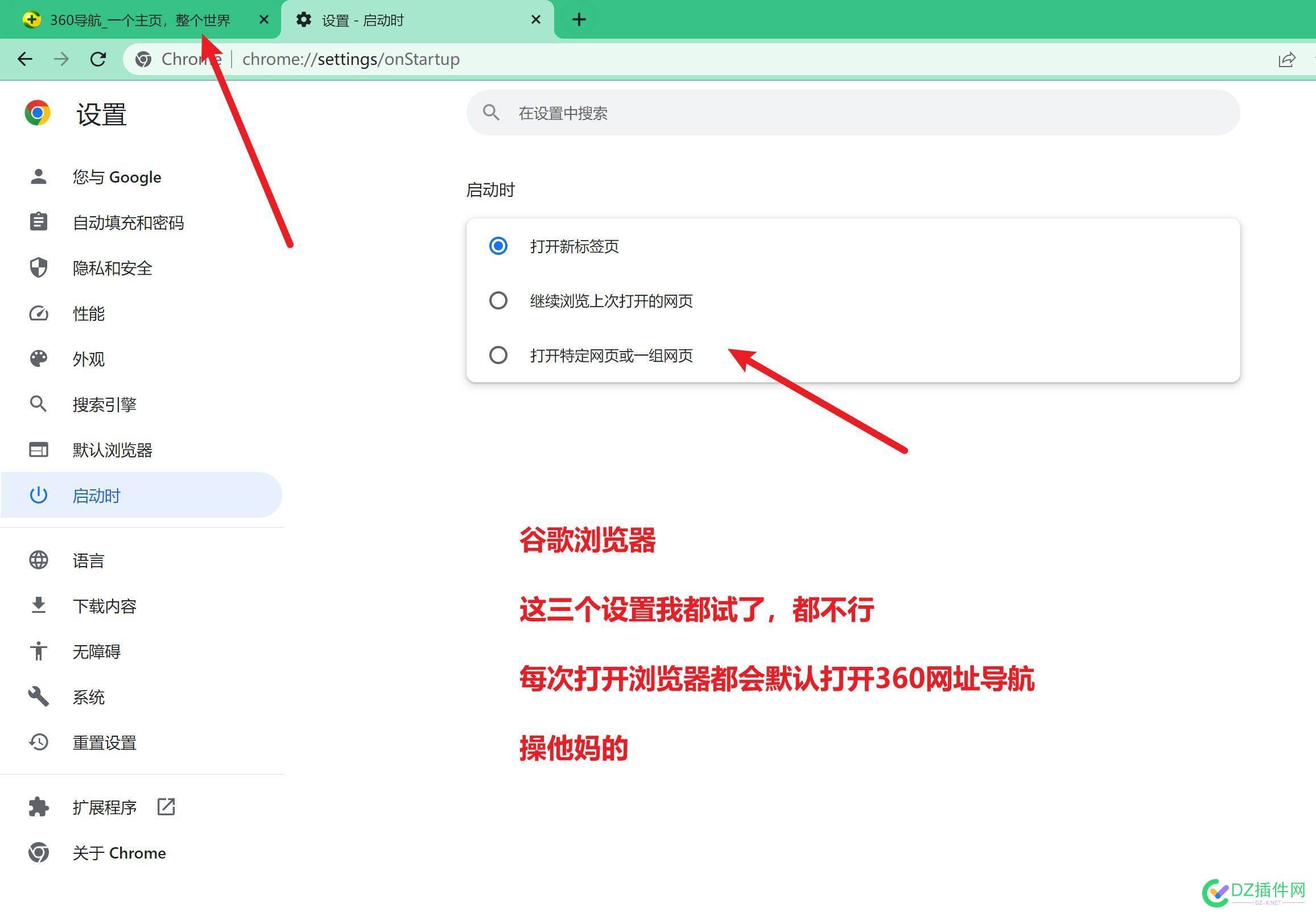Screen dimensions: 1316x916
Task: Click the accessibility icon for 无障碍
Action: (38, 651)
